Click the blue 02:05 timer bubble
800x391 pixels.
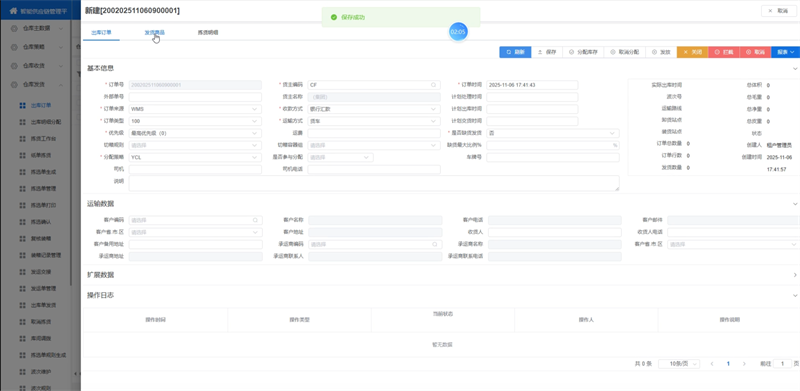click(458, 32)
